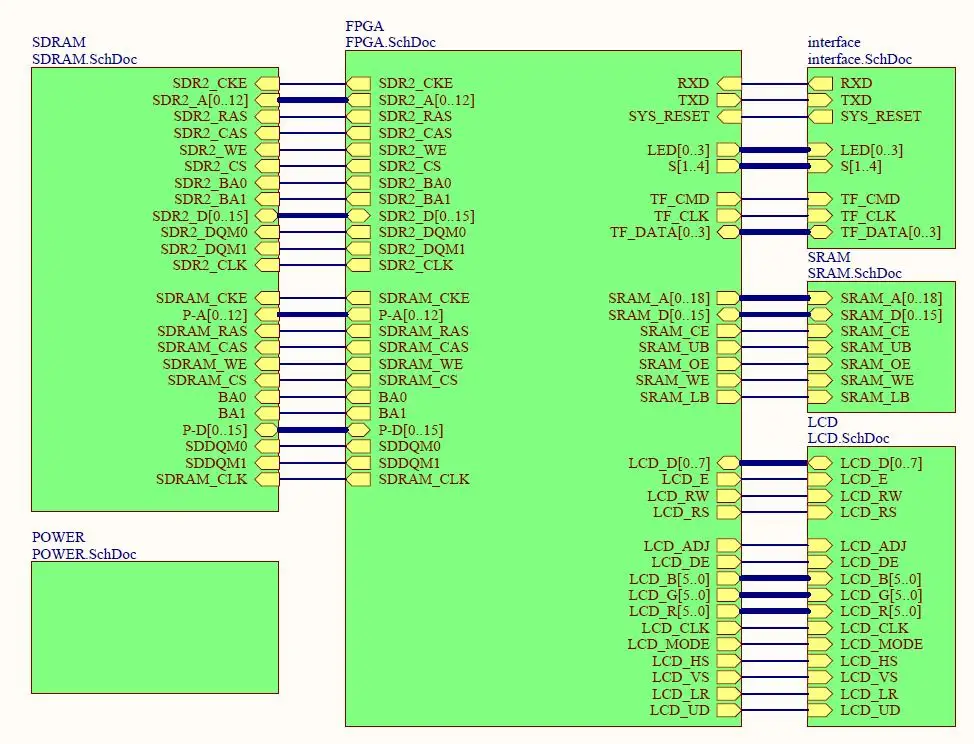Pick the RXD port symbol in interface sheet
This screenshot has height=744, width=974.
coord(821,83)
